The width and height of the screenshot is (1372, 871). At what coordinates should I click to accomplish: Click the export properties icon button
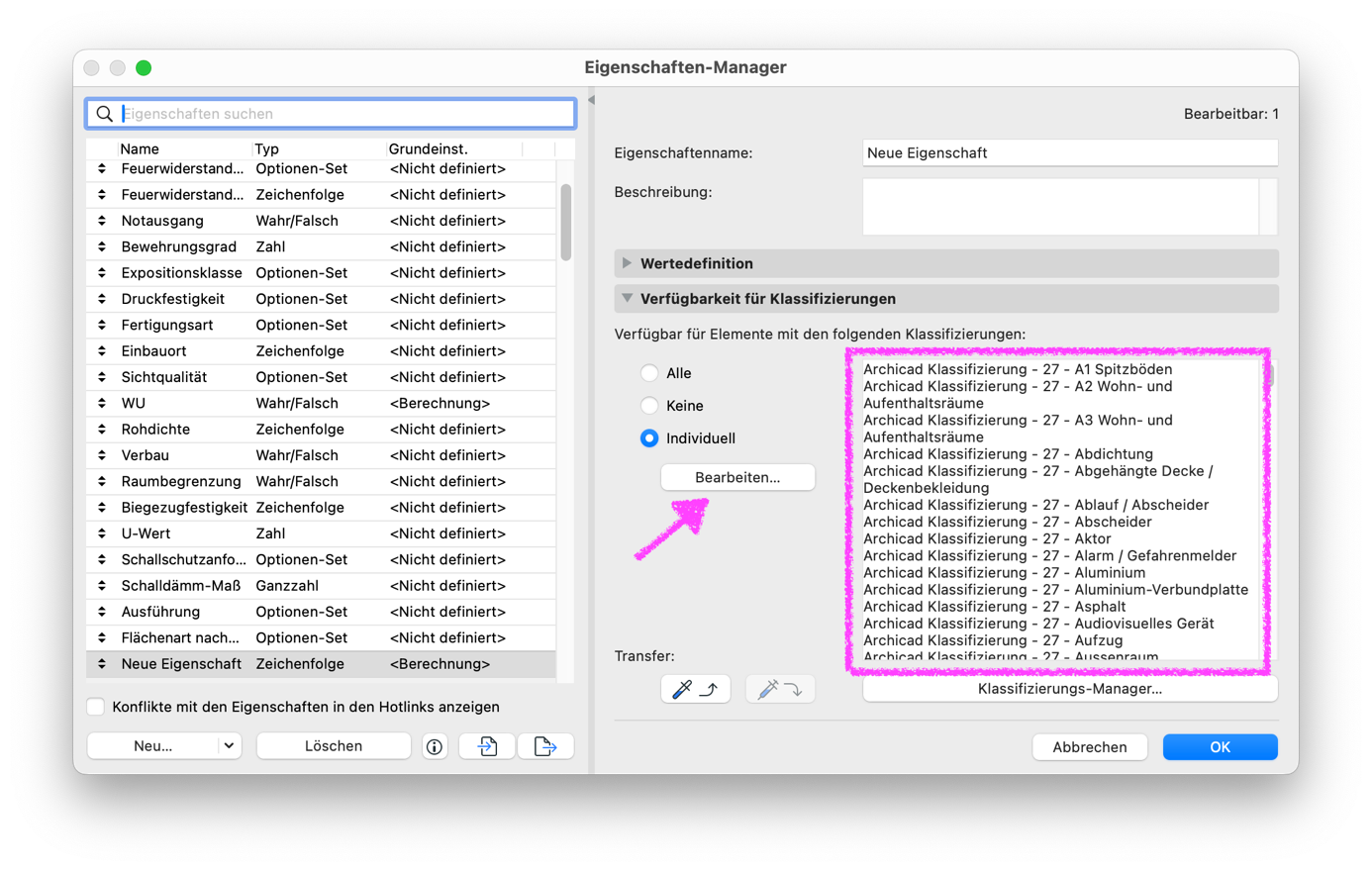pyautogui.click(x=545, y=747)
